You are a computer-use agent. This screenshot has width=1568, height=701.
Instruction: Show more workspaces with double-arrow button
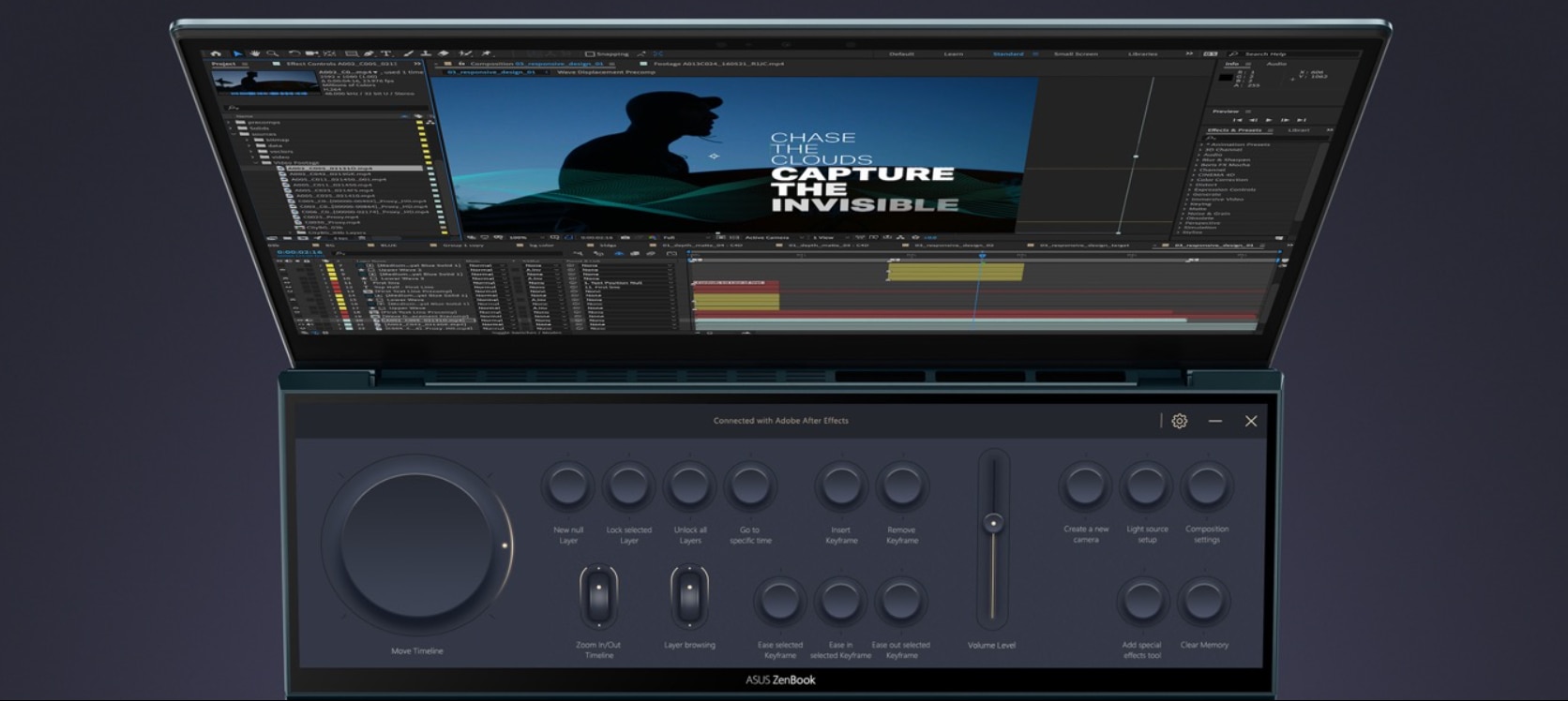click(x=1189, y=53)
